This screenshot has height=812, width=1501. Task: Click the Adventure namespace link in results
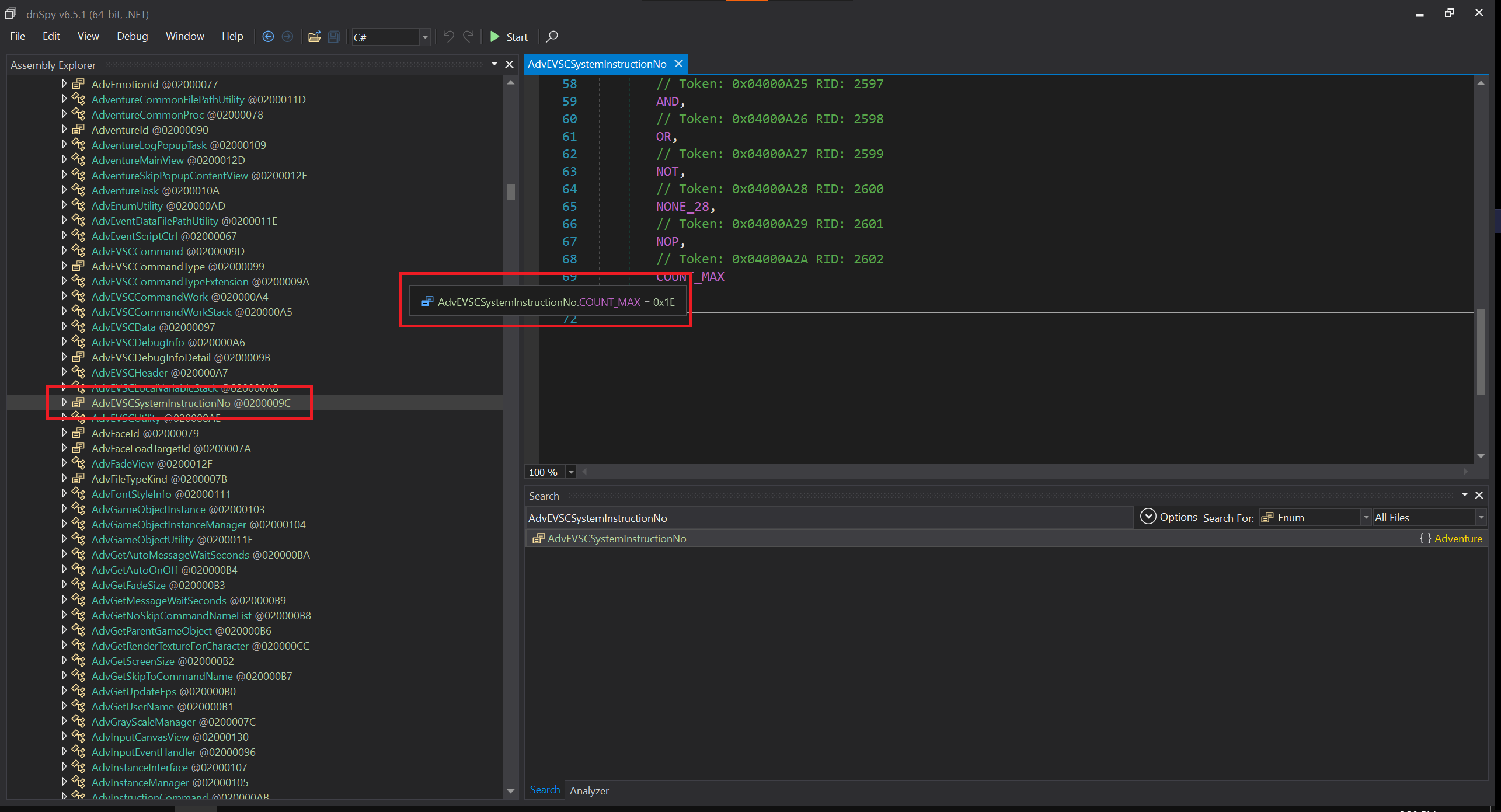pyautogui.click(x=1458, y=538)
